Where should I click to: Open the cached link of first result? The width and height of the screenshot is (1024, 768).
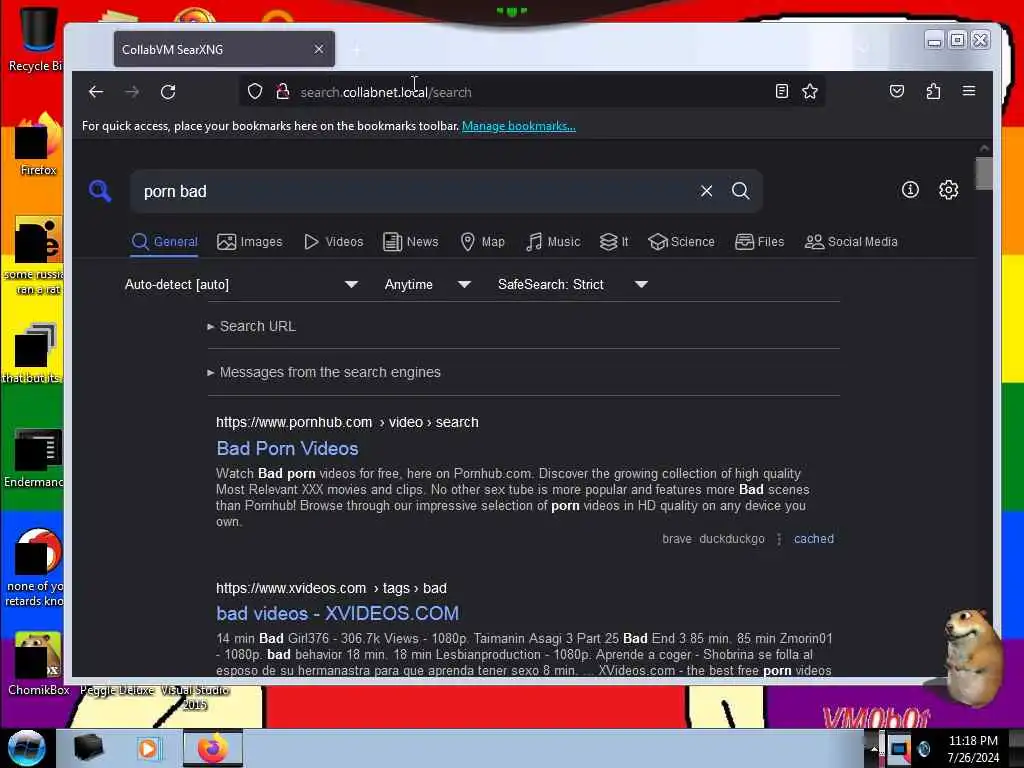pyautogui.click(x=814, y=539)
